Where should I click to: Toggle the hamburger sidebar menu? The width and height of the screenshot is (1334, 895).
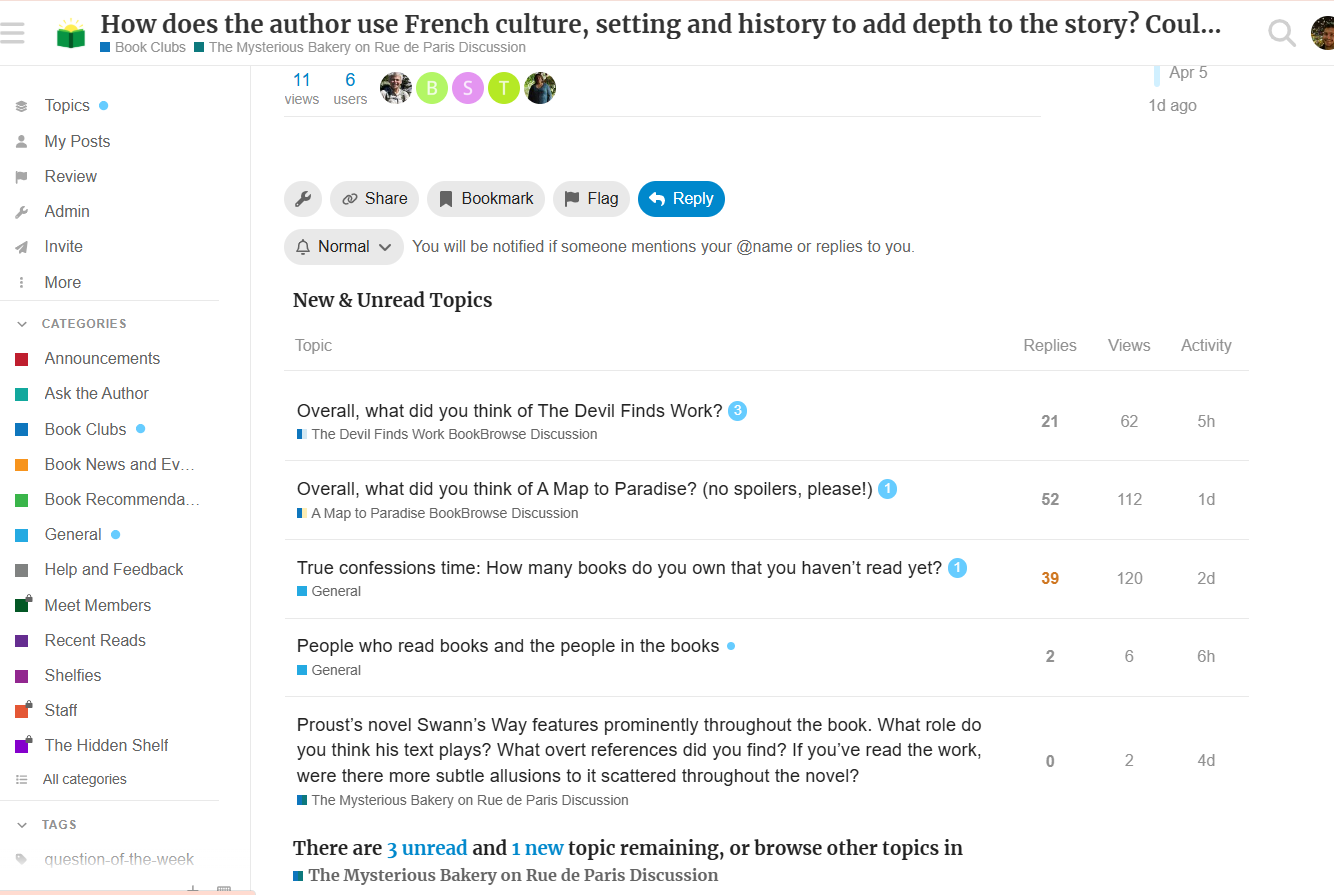click(13, 33)
